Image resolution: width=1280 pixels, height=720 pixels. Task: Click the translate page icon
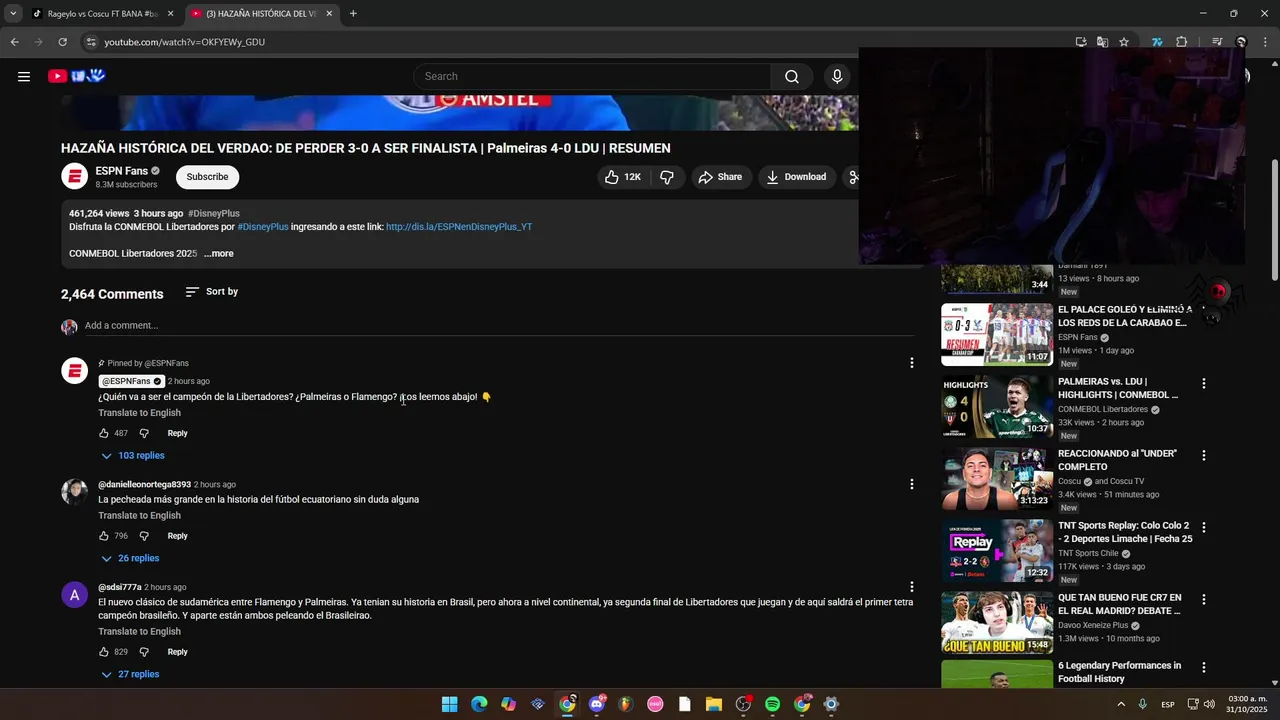point(1102,42)
